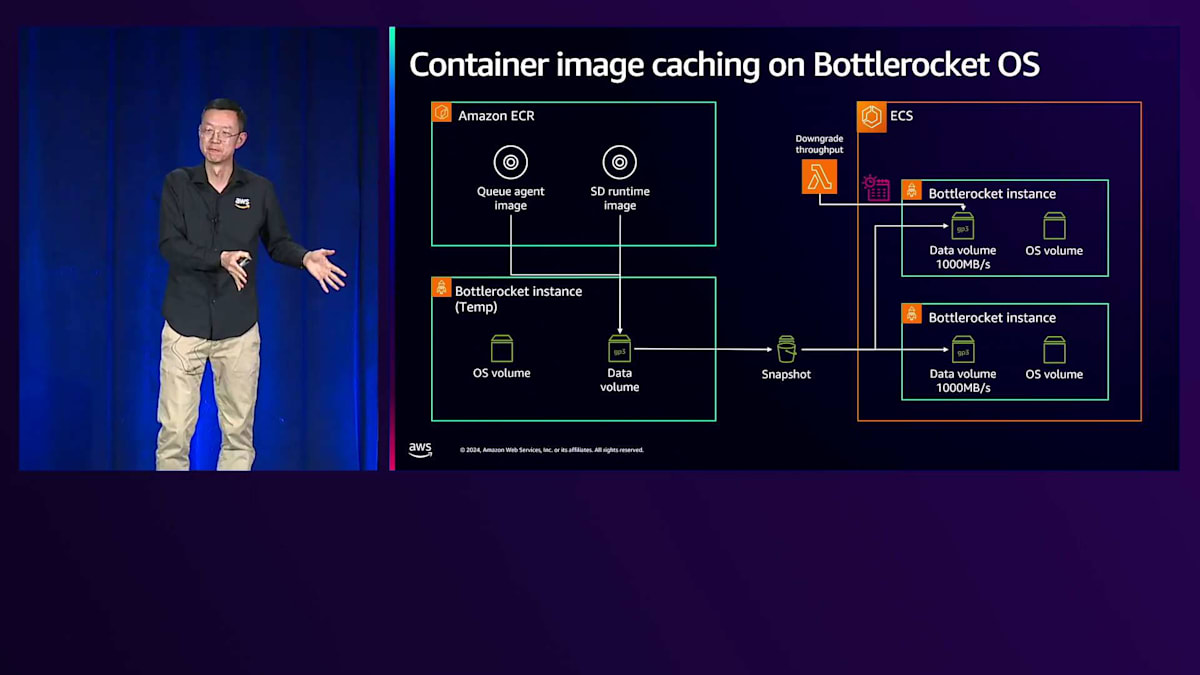Screen dimensions: 1200x675
Task: Select the SD runtime image disc icon
Action: click(619, 162)
